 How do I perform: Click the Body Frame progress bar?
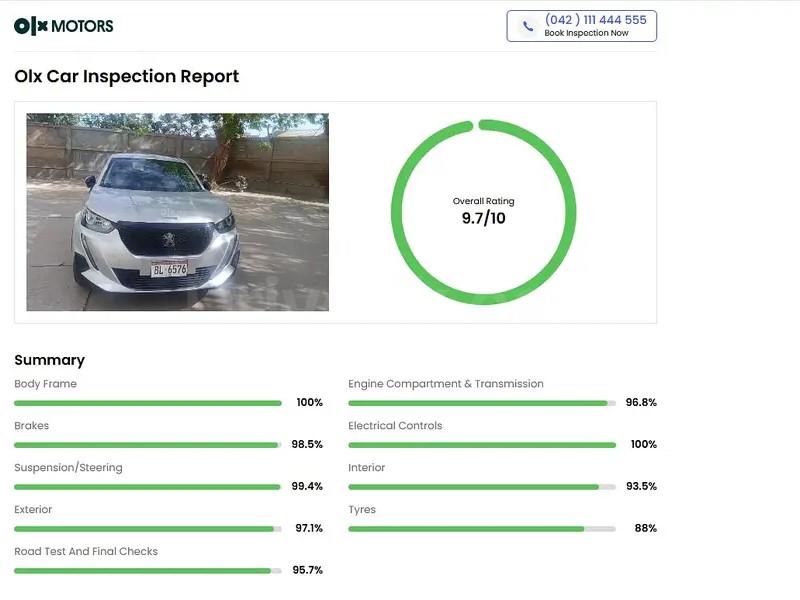coord(146,402)
